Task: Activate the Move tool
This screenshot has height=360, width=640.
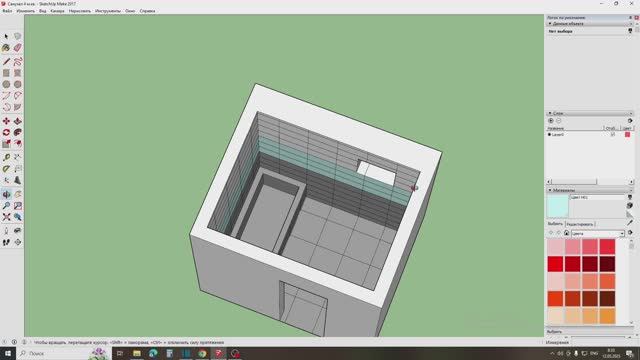Action: (x=6, y=121)
